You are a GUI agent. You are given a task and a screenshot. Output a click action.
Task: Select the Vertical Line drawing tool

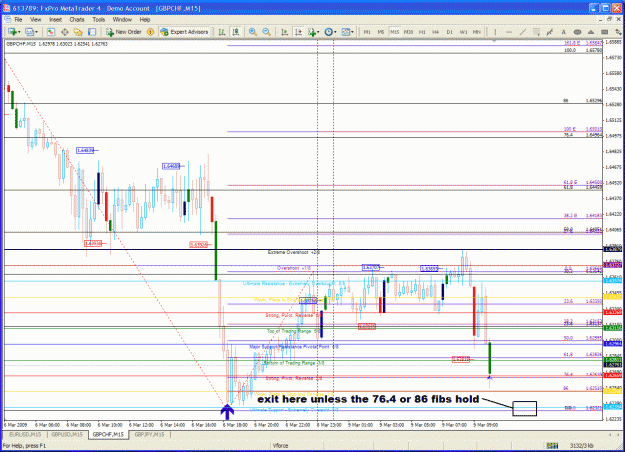point(495,32)
